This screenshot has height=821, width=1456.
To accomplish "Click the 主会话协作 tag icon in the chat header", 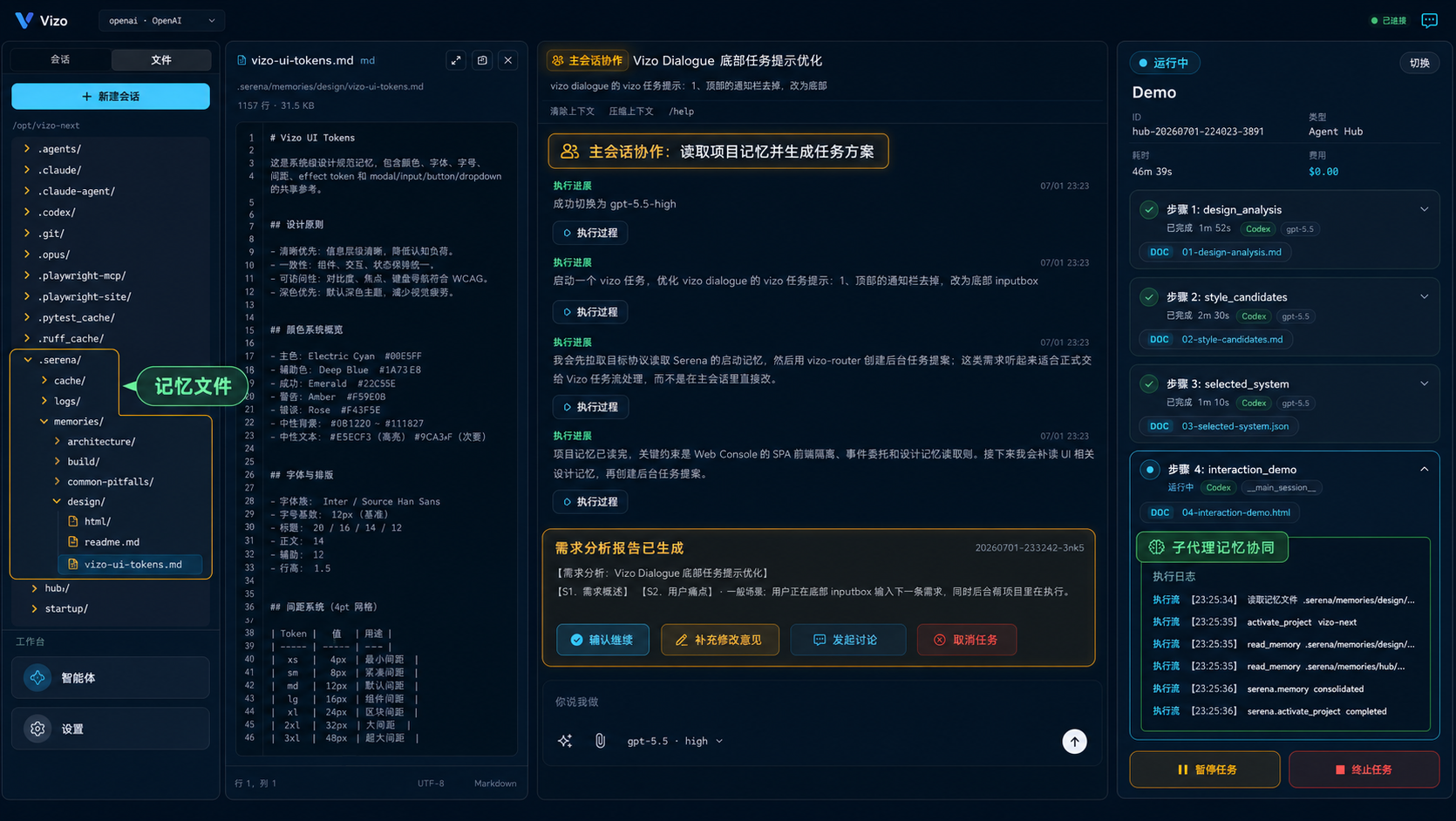I will pyautogui.click(x=558, y=60).
